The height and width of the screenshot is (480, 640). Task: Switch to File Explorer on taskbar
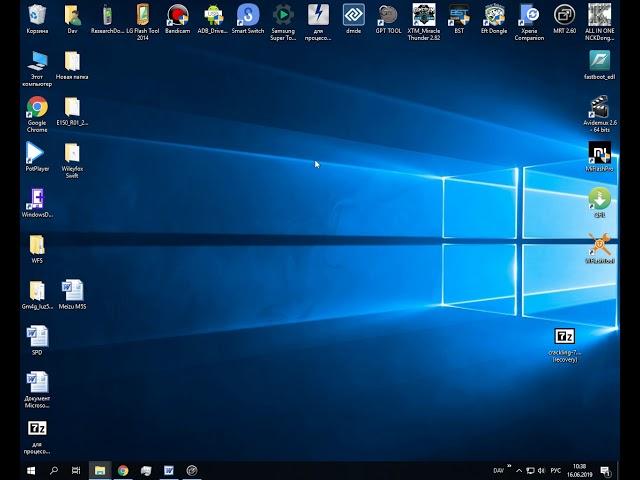tap(100, 471)
